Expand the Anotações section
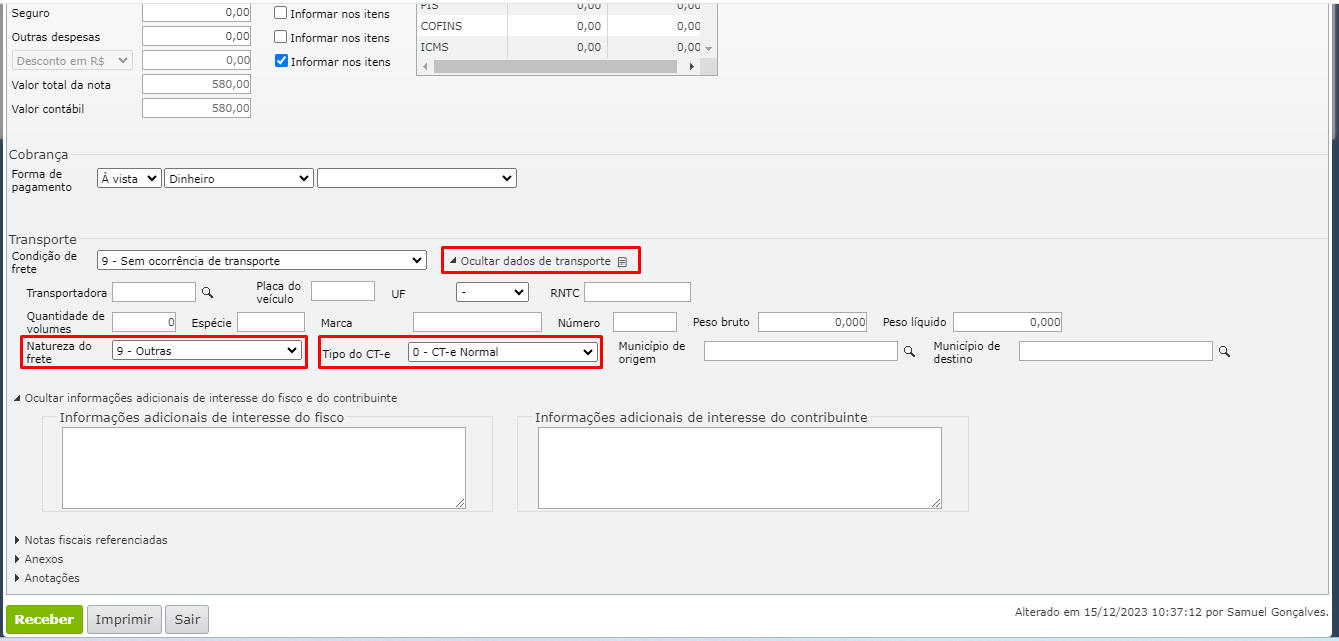This screenshot has width=1339, height=641. [46, 578]
